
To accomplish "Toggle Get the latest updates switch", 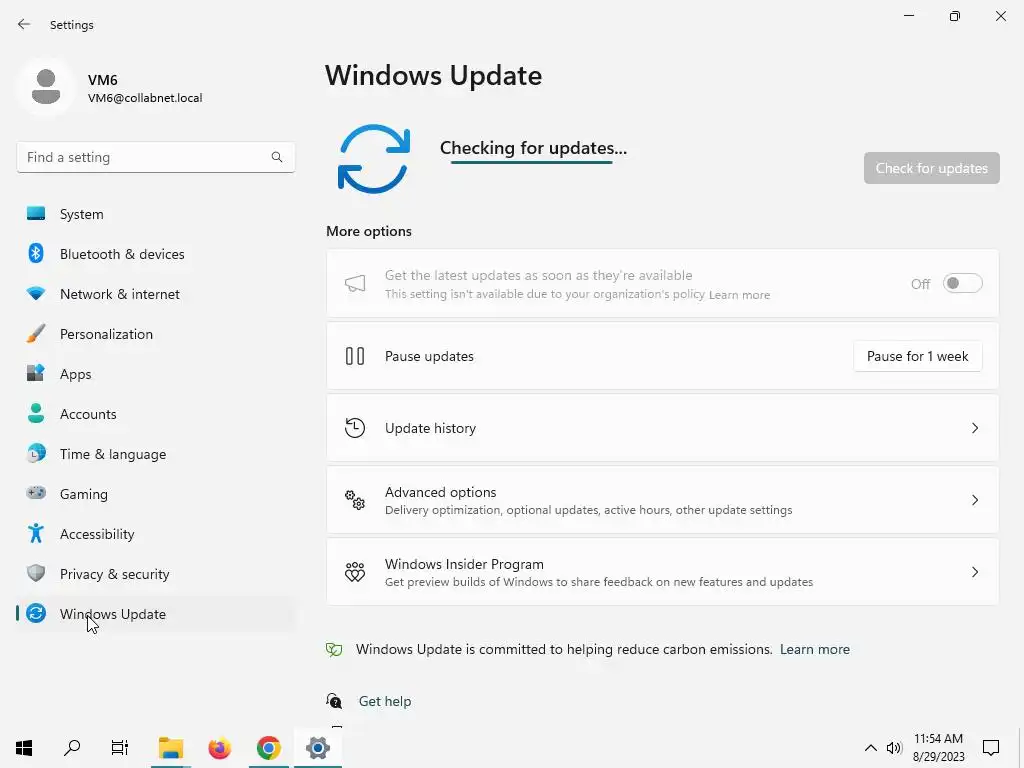I will coord(963,283).
